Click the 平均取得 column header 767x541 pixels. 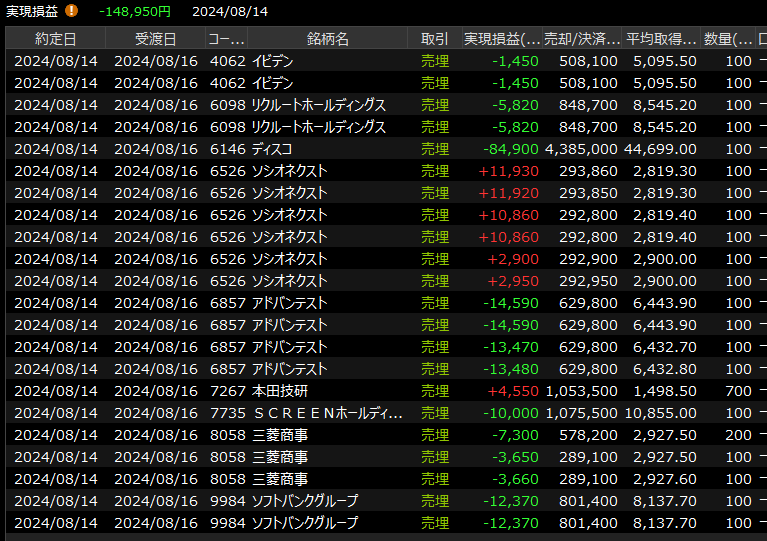click(x=661, y=39)
